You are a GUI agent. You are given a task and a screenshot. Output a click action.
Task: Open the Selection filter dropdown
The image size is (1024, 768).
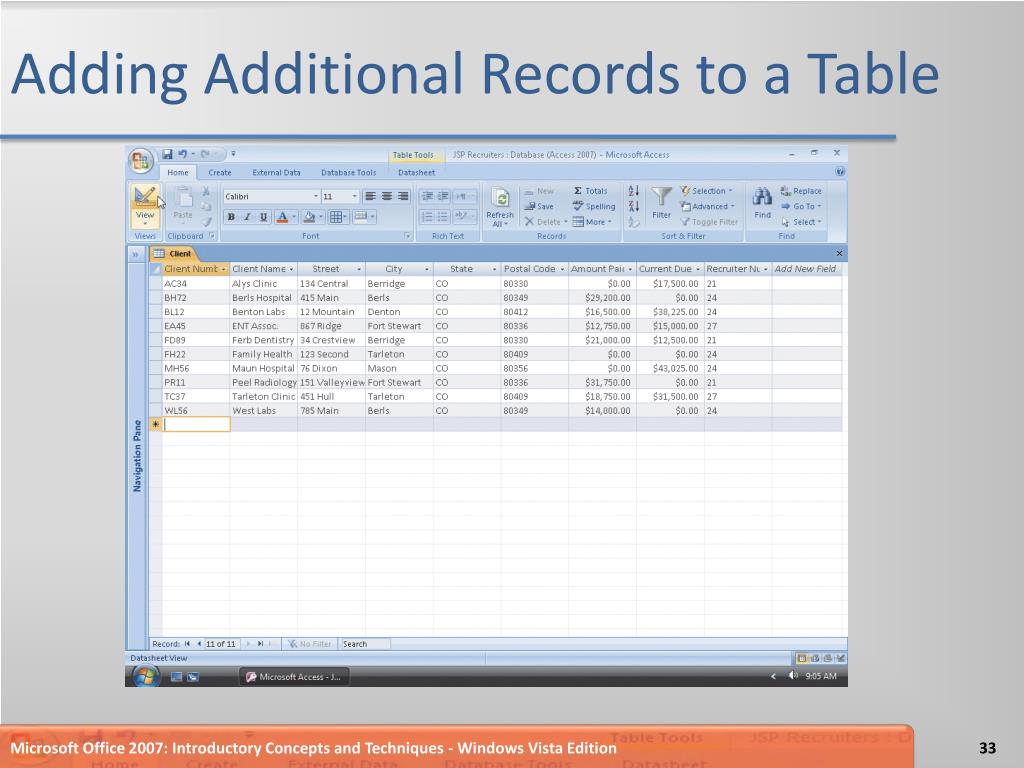pyautogui.click(x=707, y=191)
